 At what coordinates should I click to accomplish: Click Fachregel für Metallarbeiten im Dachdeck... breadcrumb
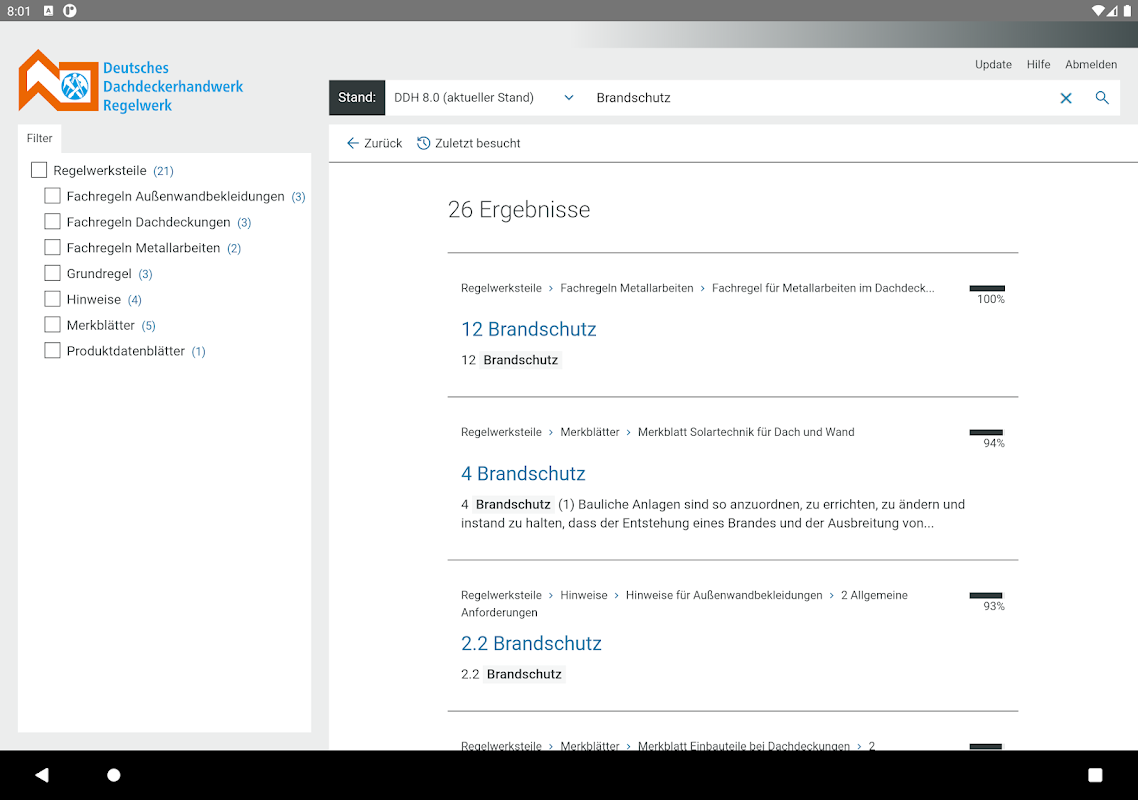click(822, 288)
